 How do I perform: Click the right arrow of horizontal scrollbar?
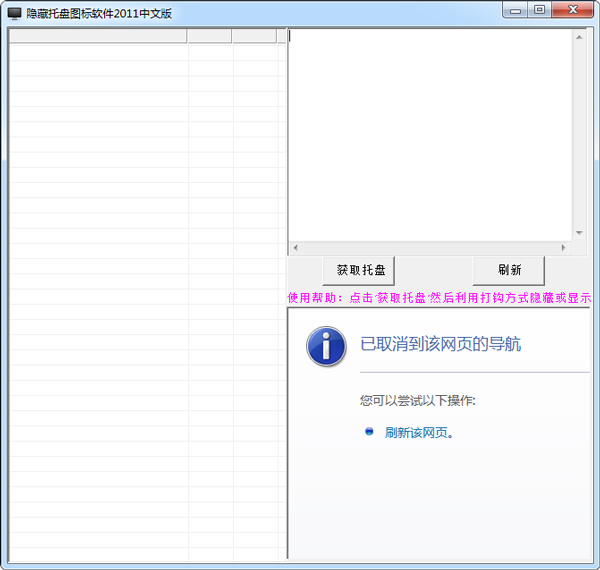tap(563, 247)
